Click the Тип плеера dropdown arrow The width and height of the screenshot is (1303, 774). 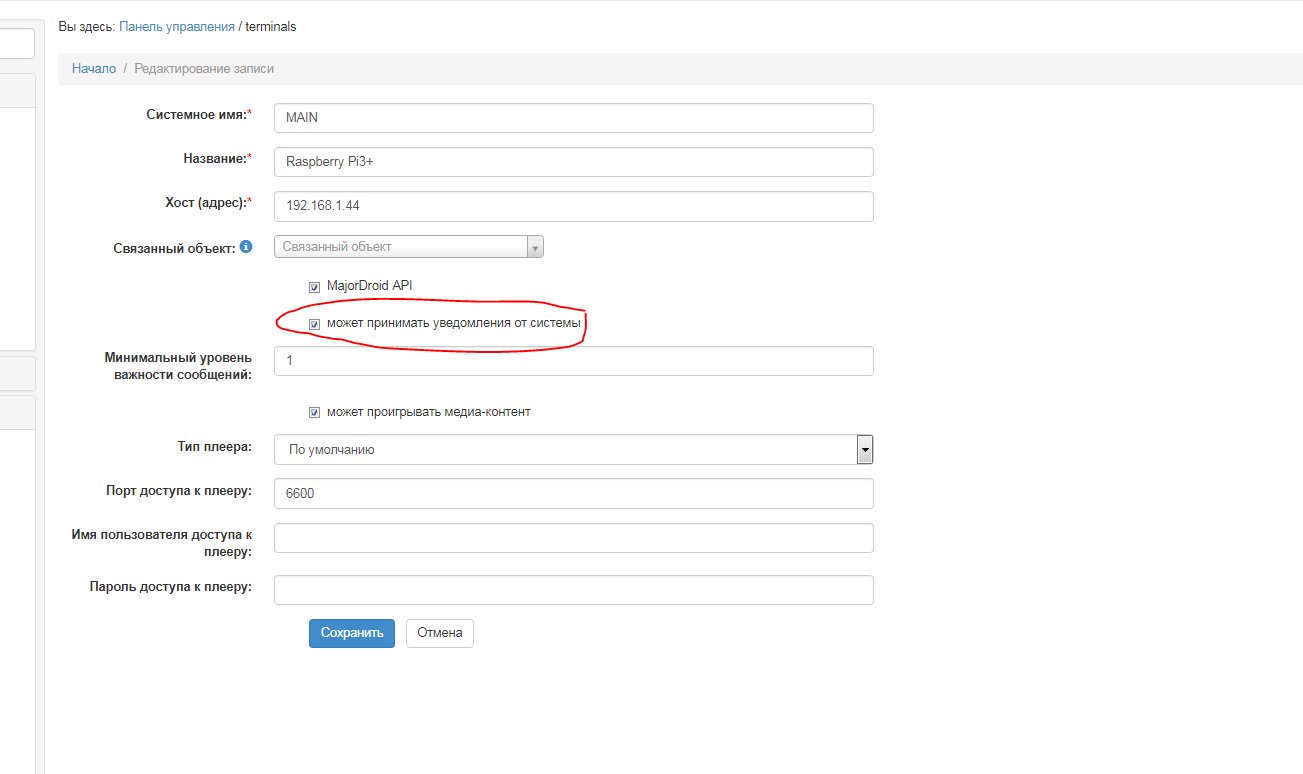[865, 450]
